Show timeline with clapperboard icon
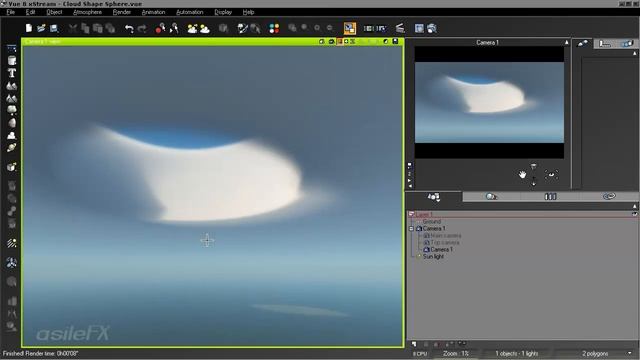 click(400, 28)
